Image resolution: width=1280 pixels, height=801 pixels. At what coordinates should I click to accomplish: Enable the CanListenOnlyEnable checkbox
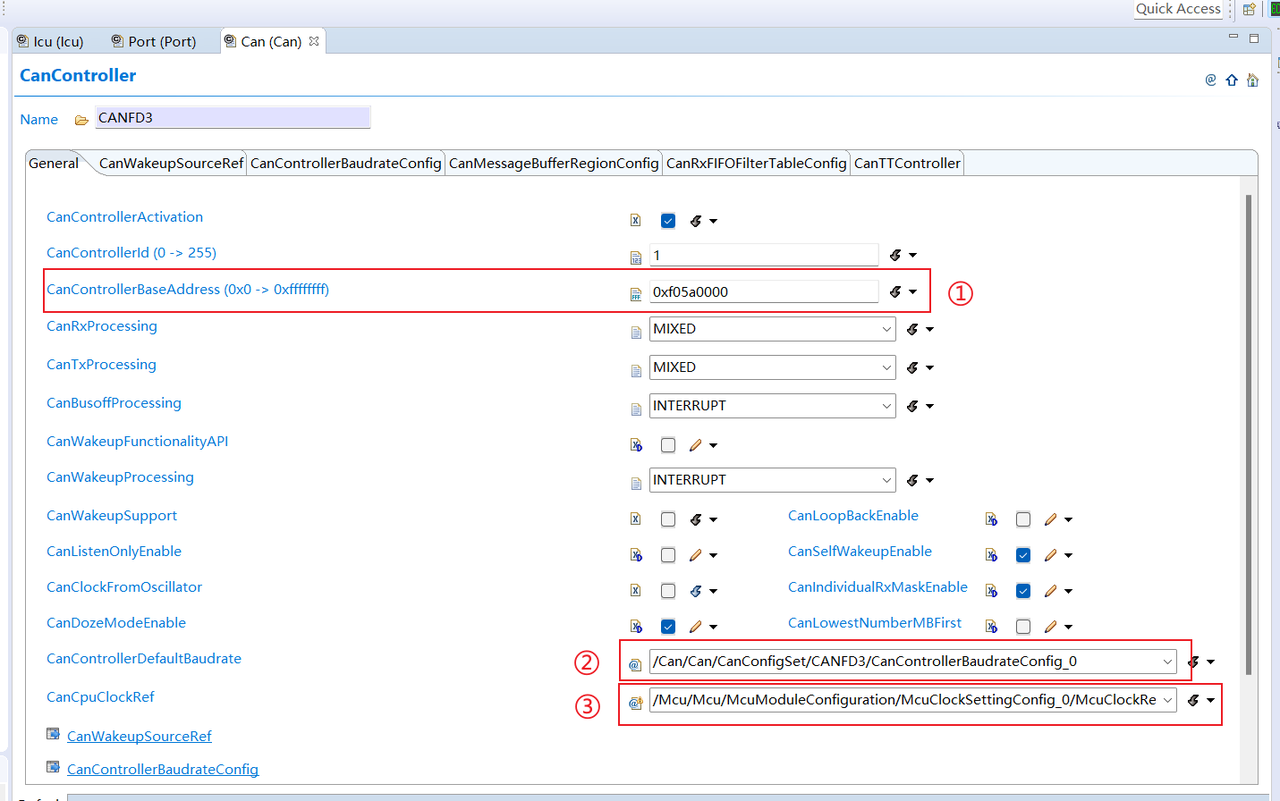click(x=668, y=555)
